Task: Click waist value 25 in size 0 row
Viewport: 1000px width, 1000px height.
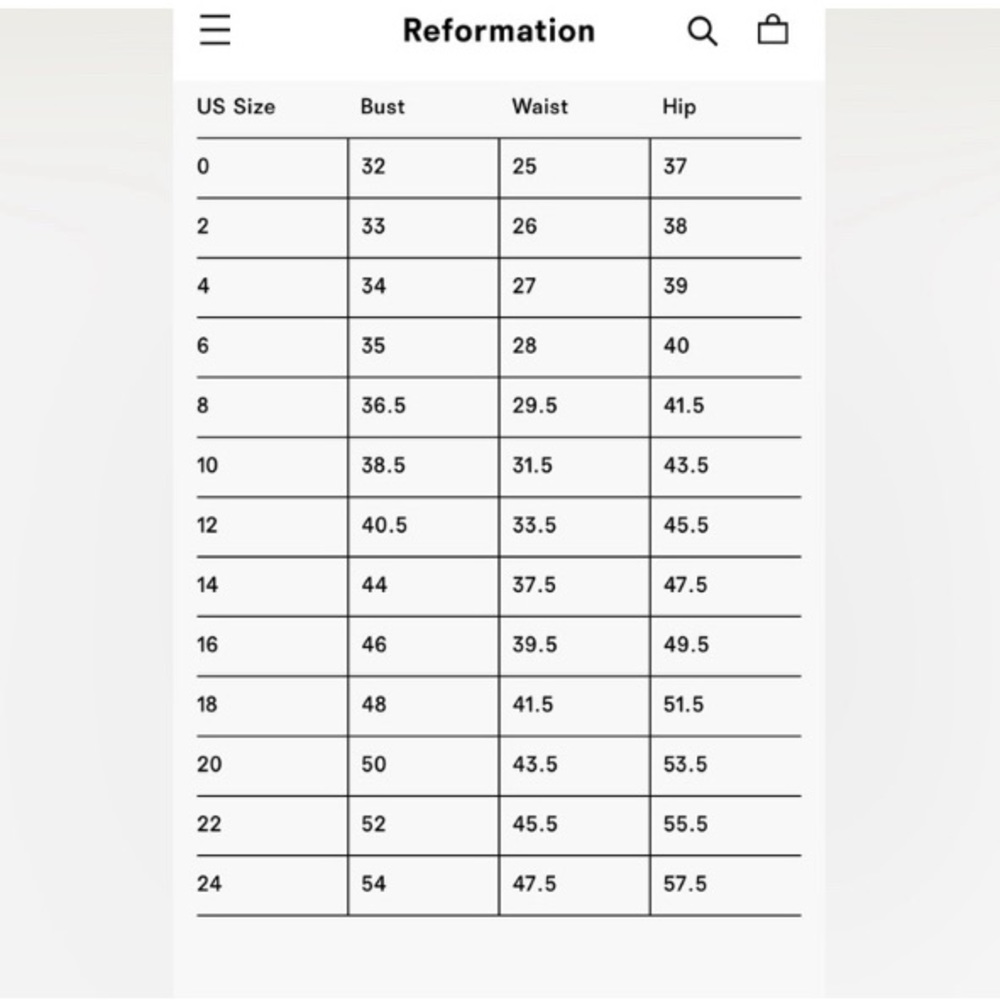Action: pyautogui.click(x=524, y=166)
